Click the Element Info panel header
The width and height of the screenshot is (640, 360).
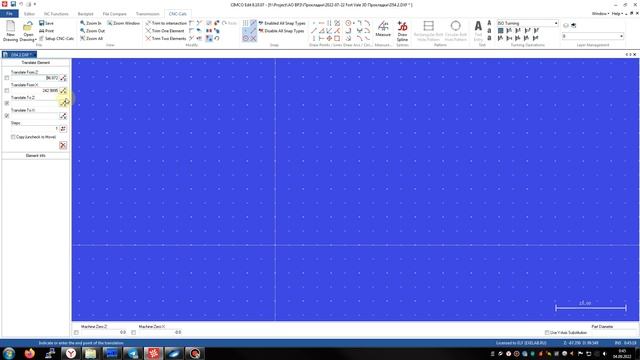click(x=36, y=156)
